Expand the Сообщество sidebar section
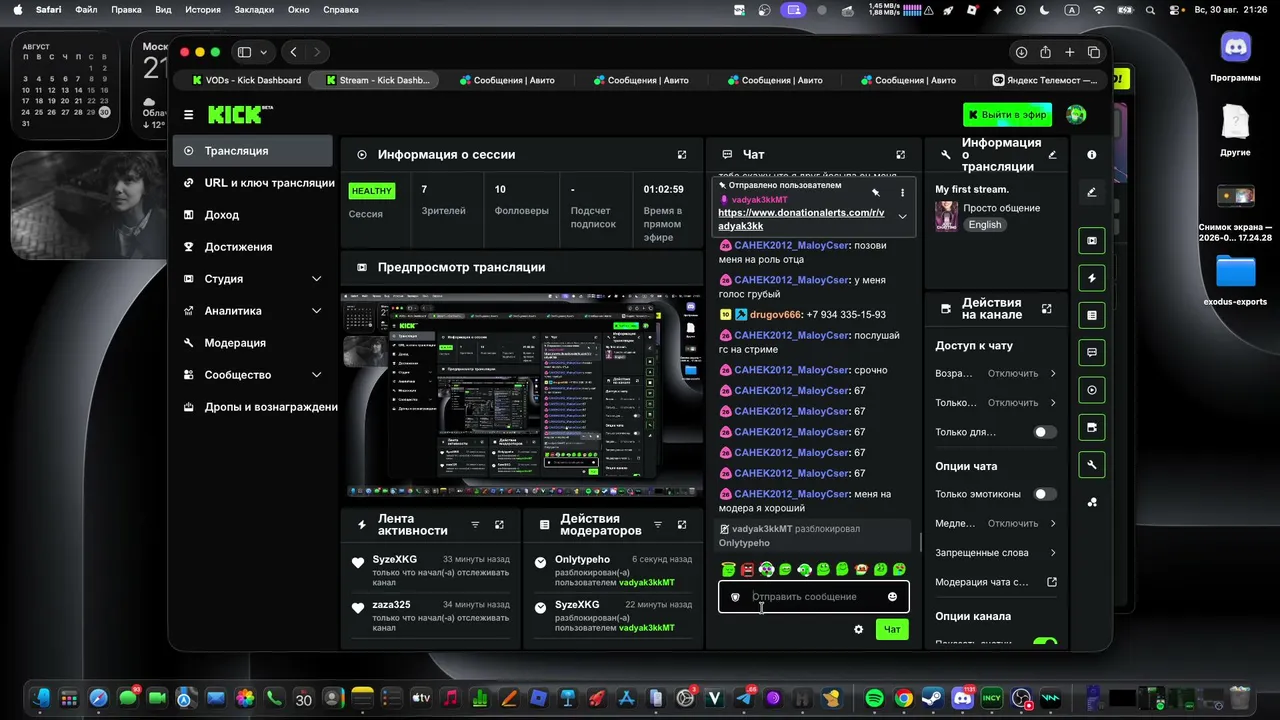The height and width of the screenshot is (720, 1280). (x=317, y=375)
